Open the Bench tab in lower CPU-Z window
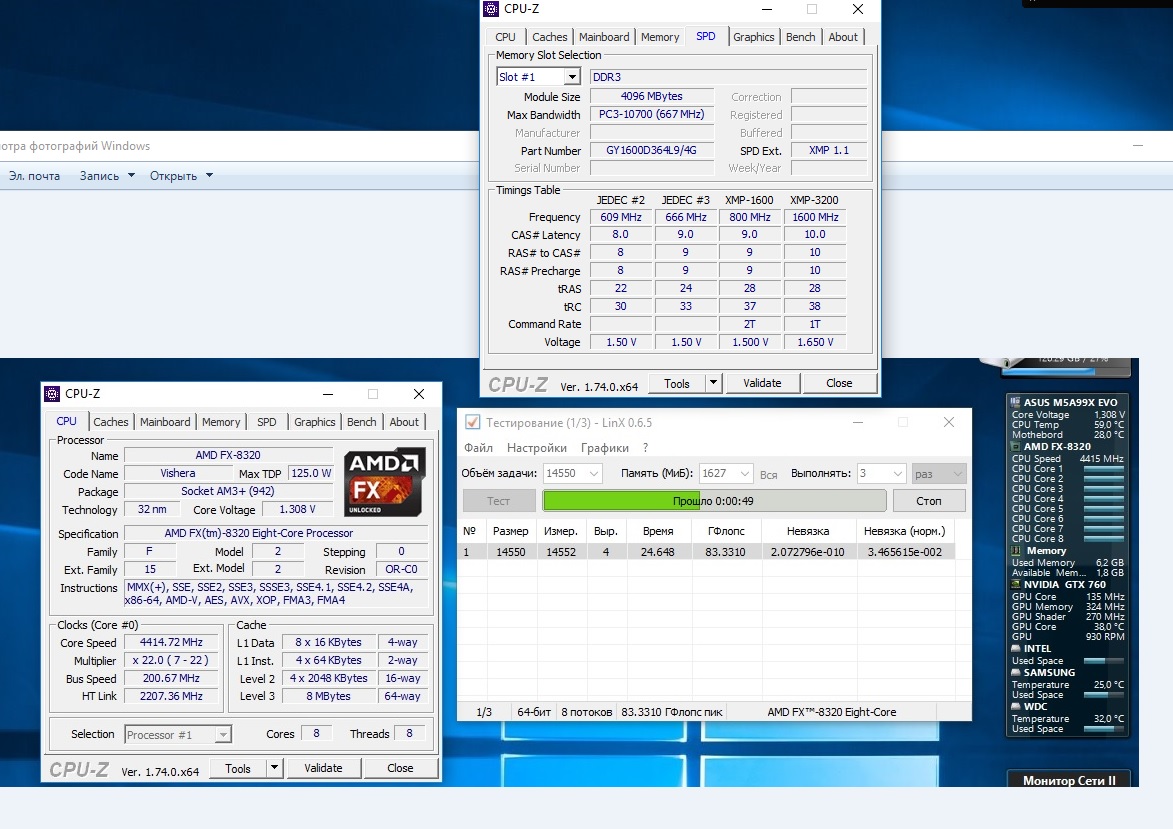Screen dimensions: 1173x829 pyautogui.click(x=361, y=422)
